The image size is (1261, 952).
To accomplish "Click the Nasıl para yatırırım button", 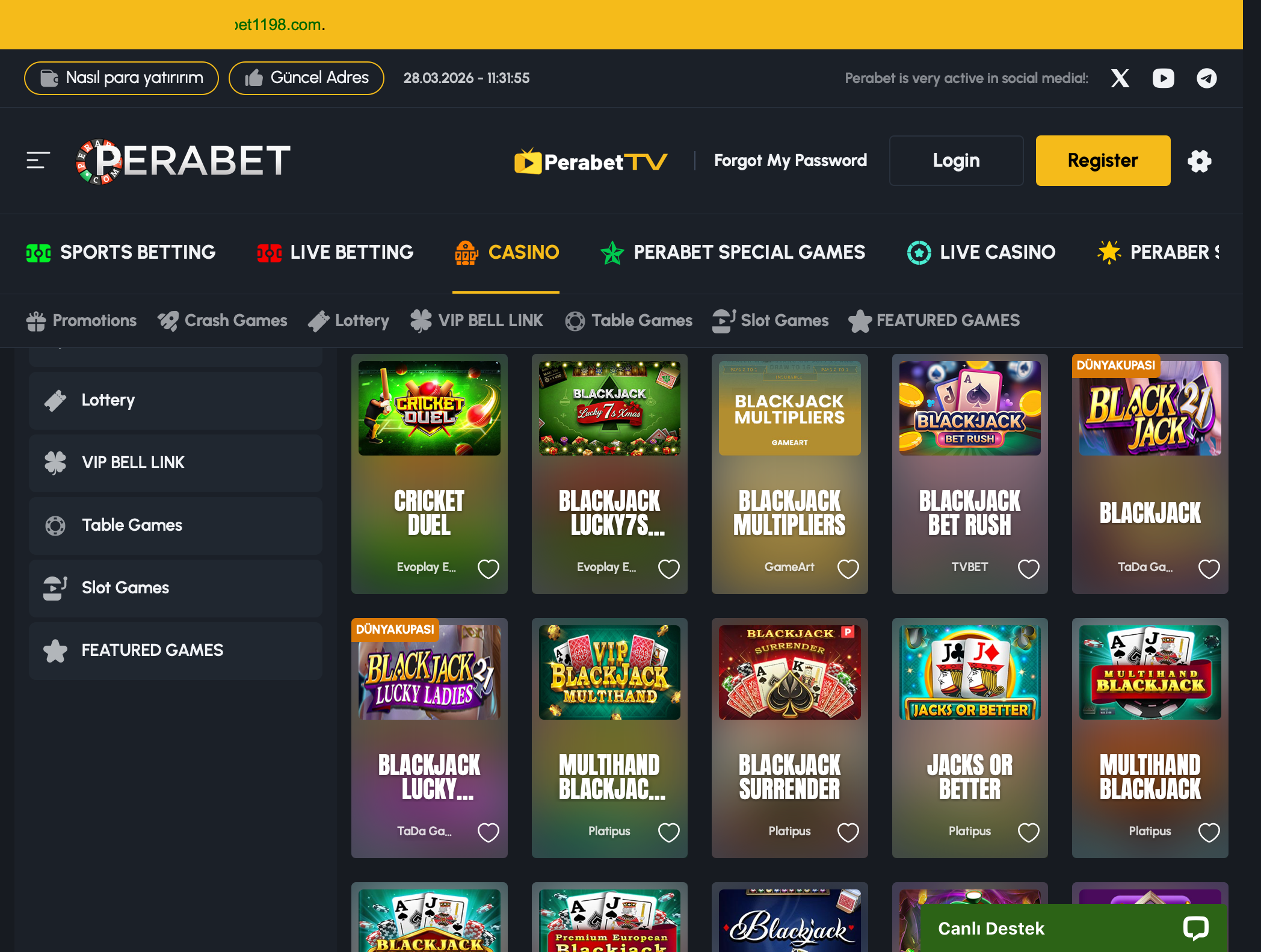I will tap(122, 78).
